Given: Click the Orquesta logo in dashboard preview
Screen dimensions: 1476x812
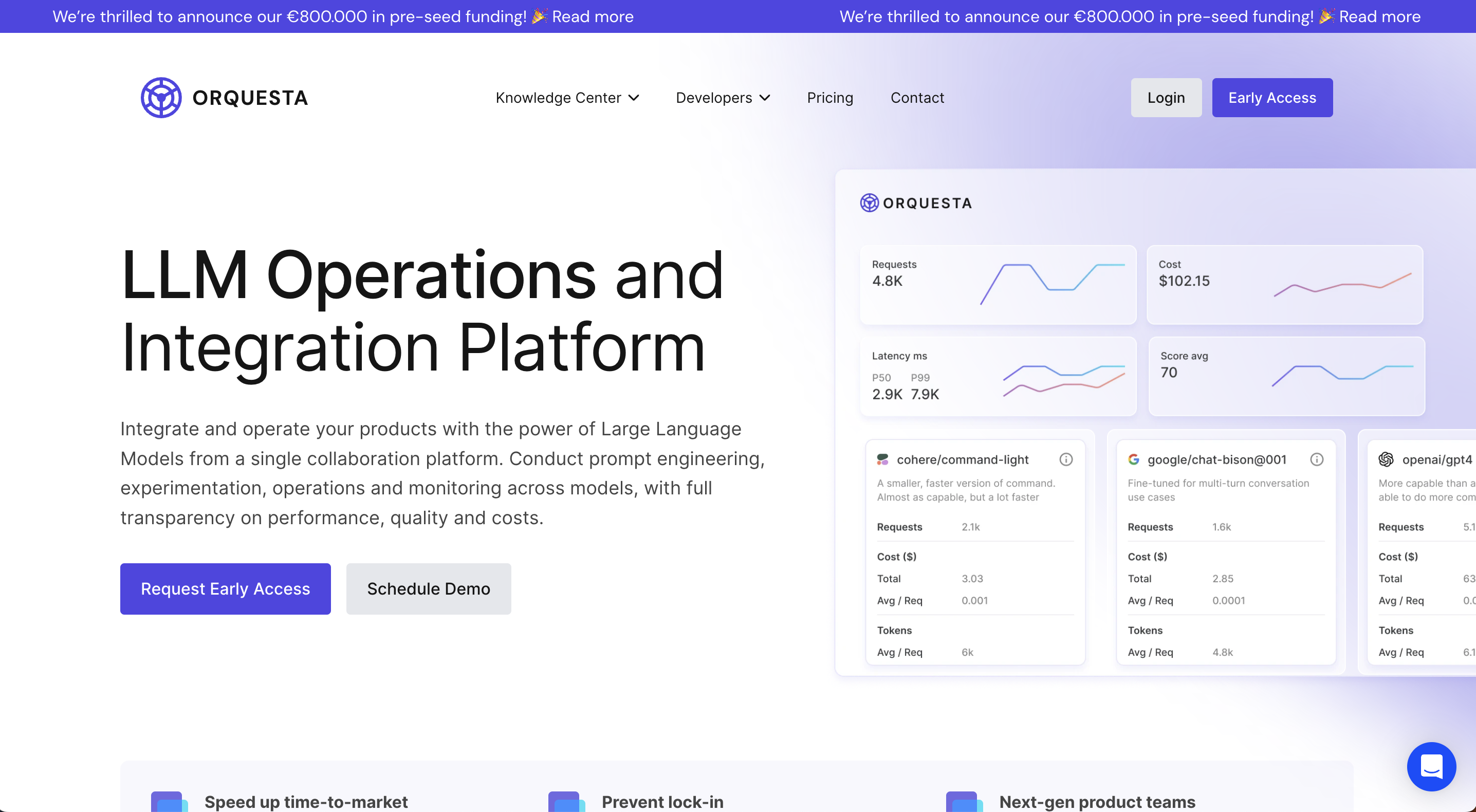Looking at the screenshot, I should pyautogui.click(x=916, y=203).
